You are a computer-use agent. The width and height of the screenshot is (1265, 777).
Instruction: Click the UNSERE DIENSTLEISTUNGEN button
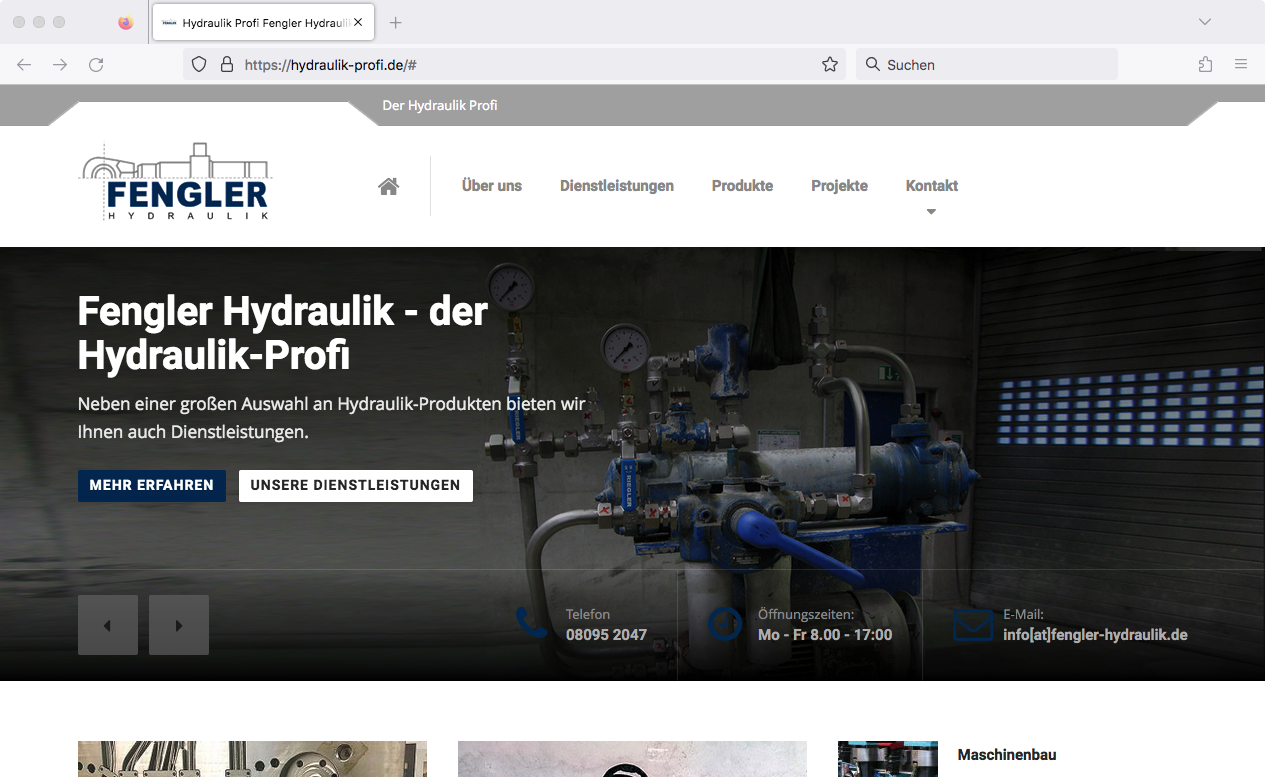pos(356,485)
